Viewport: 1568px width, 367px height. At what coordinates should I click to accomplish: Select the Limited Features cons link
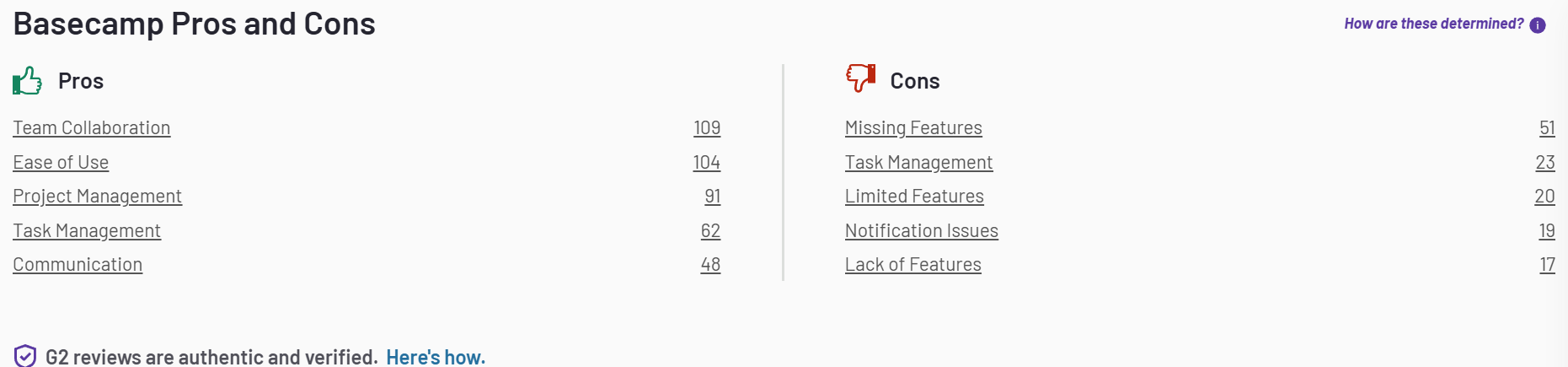coord(914,197)
